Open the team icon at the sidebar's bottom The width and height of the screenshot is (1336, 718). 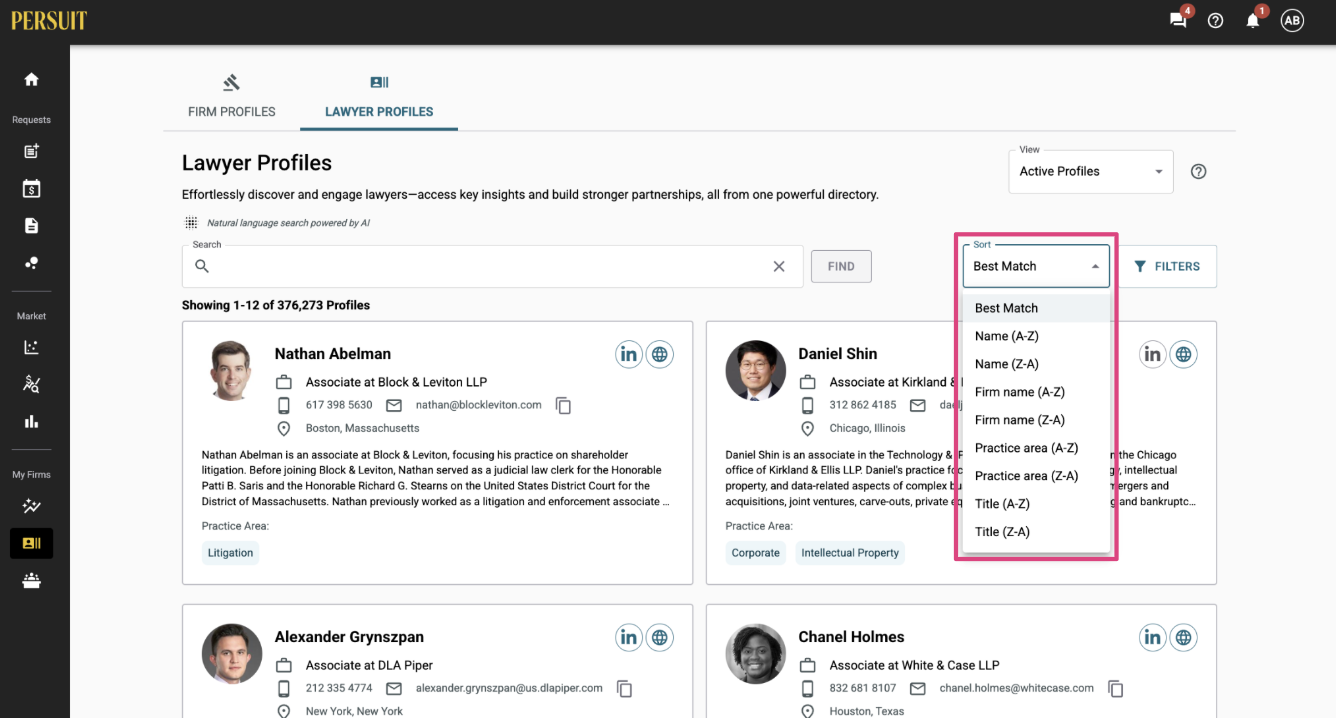[31, 581]
